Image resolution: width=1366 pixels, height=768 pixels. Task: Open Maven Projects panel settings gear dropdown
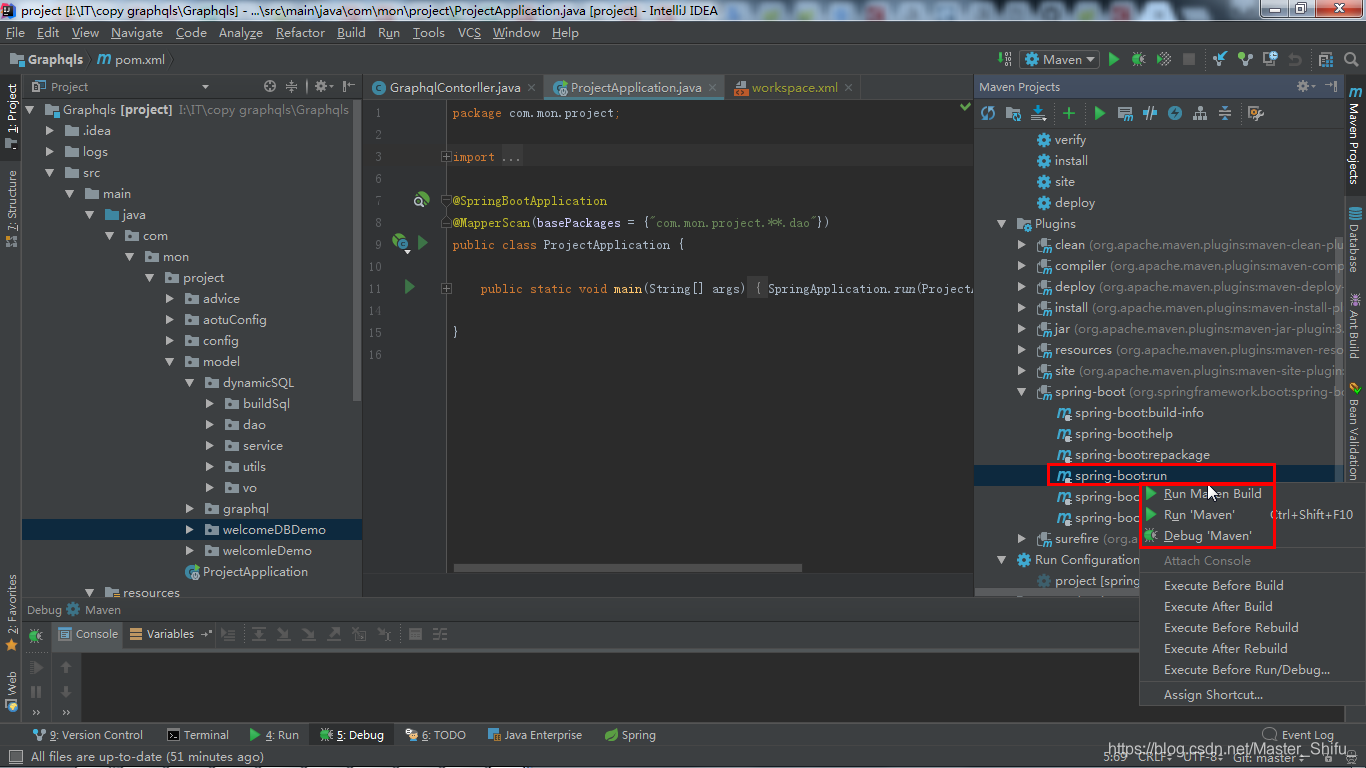pos(1306,87)
